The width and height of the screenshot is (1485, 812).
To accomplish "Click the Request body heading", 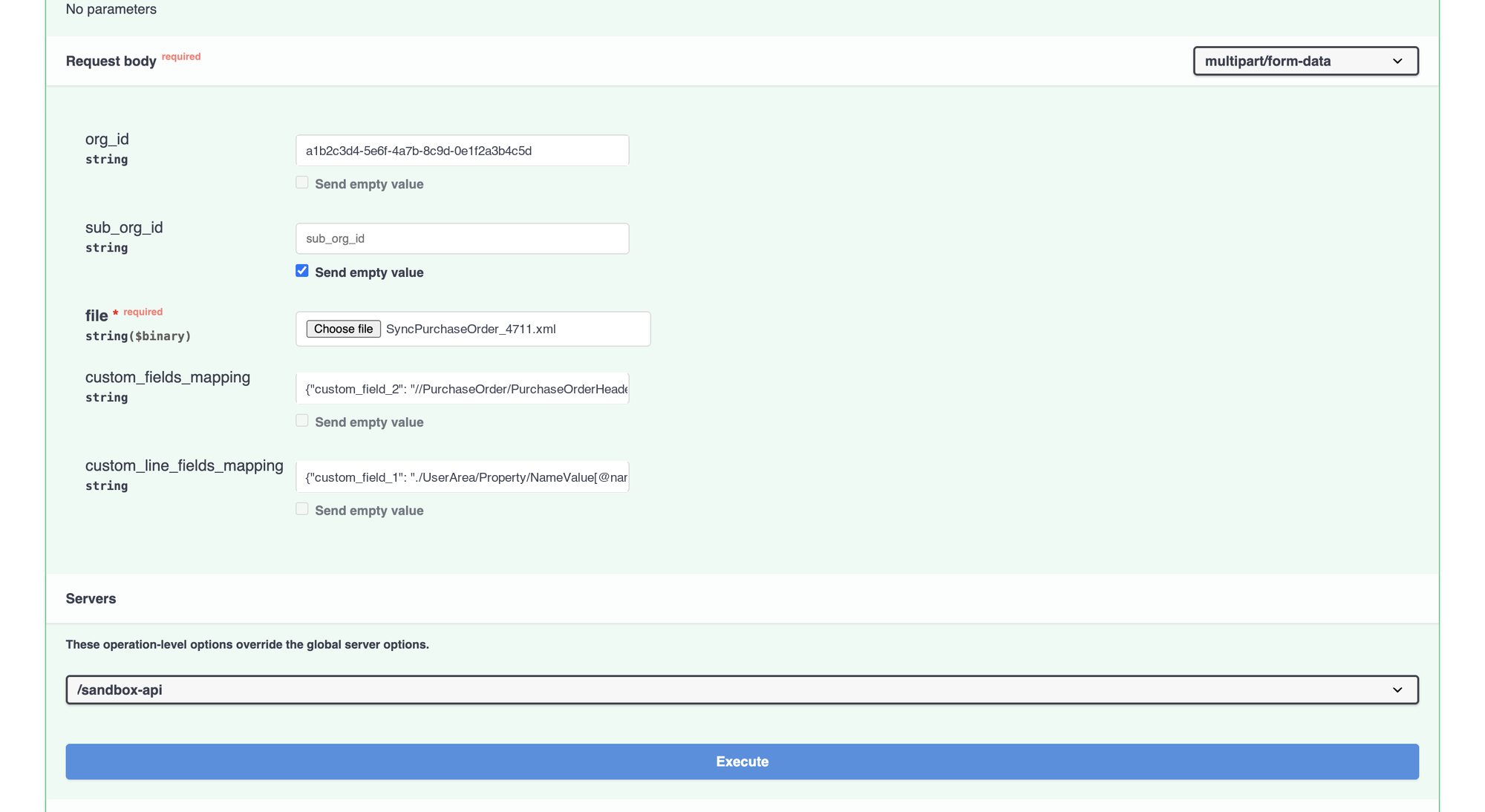I will 111,62.
